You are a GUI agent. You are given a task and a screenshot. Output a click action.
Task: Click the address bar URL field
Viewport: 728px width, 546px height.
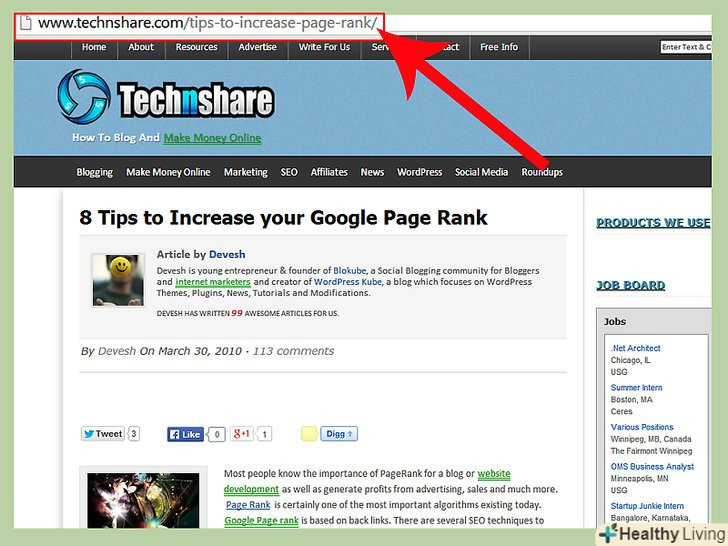pyautogui.click(x=200, y=23)
